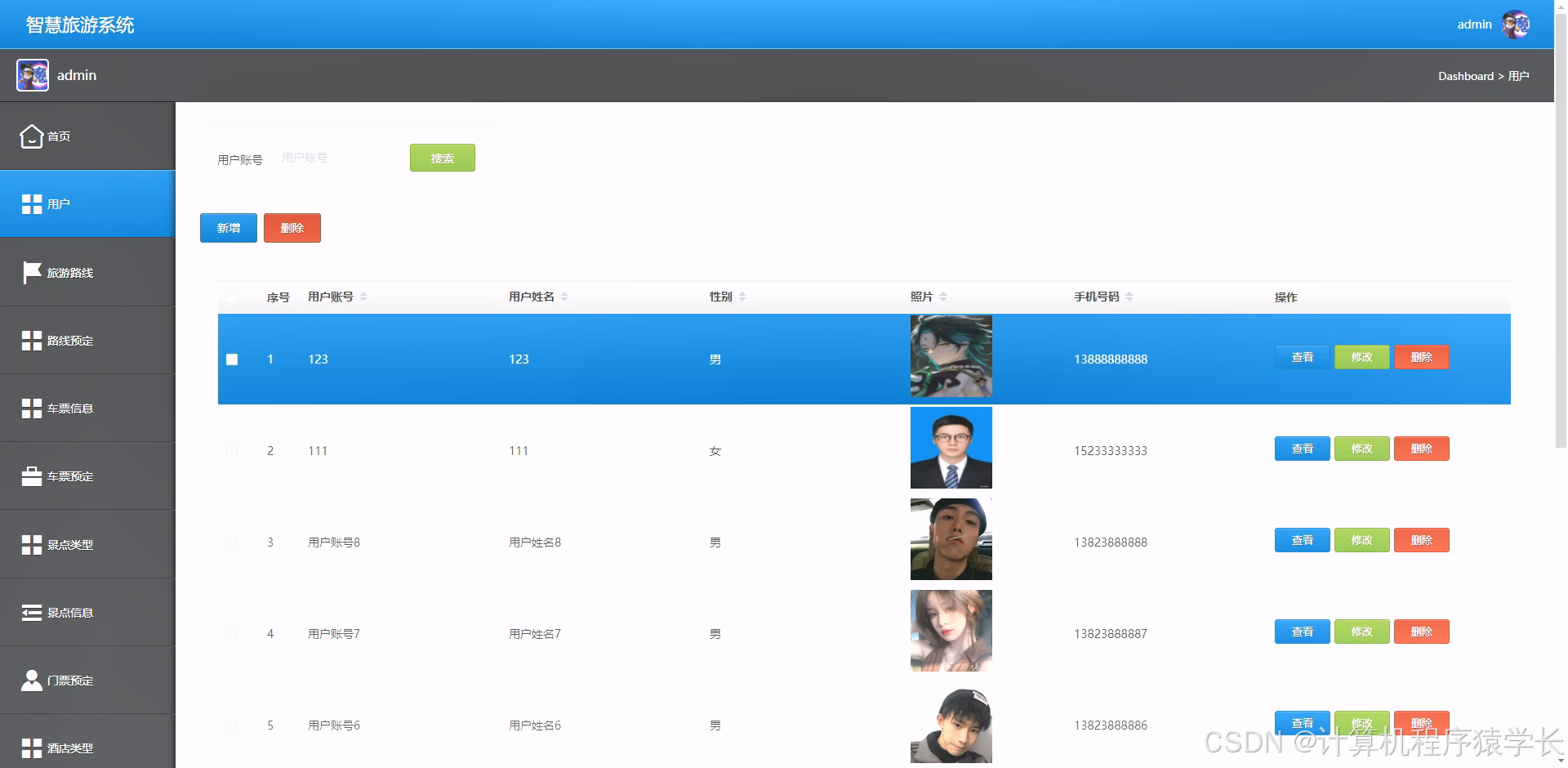
Task: Click admin username in top bar
Action: (x=1474, y=25)
